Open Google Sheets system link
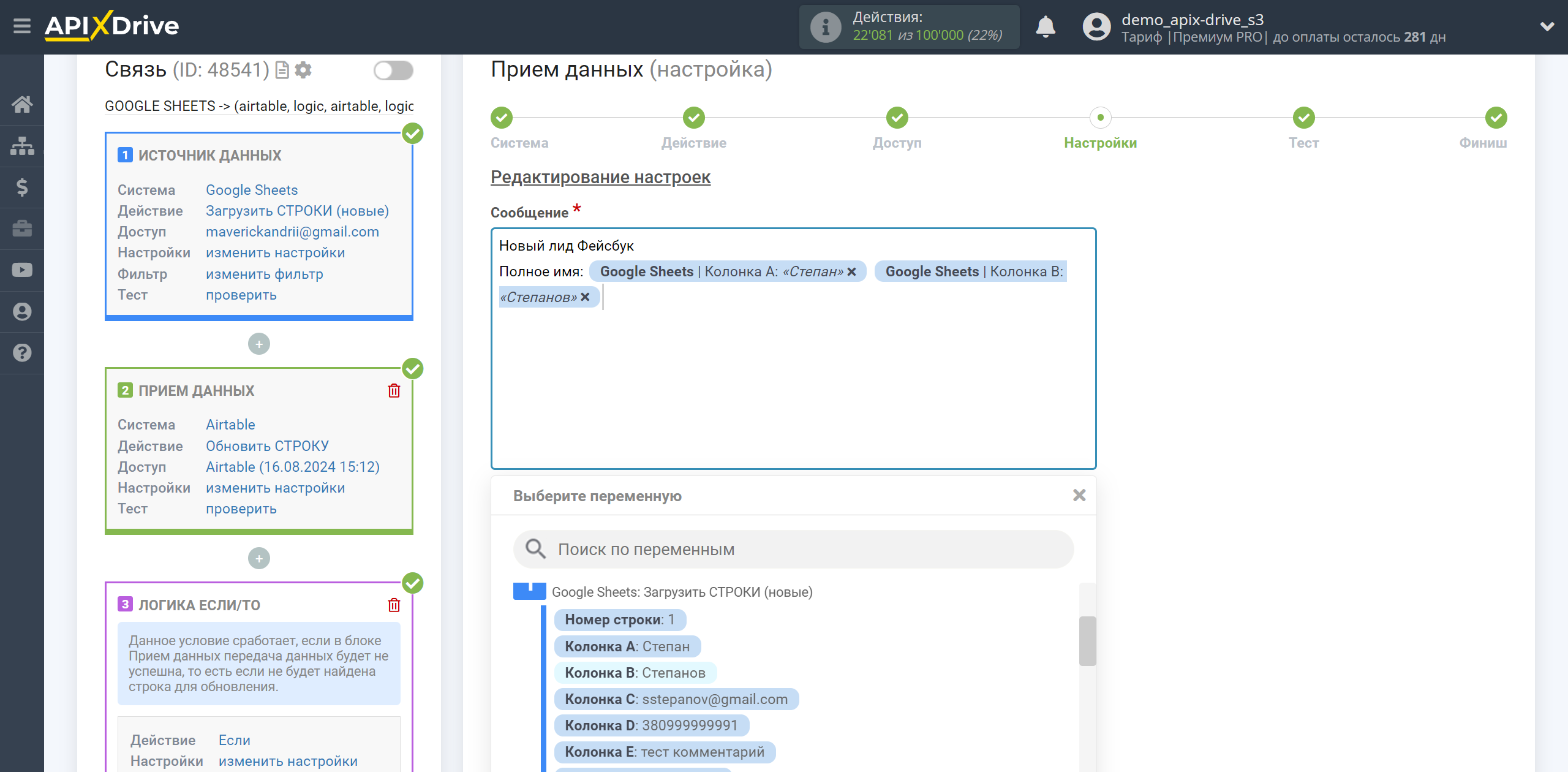The width and height of the screenshot is (1568, 772). (252, 190)
